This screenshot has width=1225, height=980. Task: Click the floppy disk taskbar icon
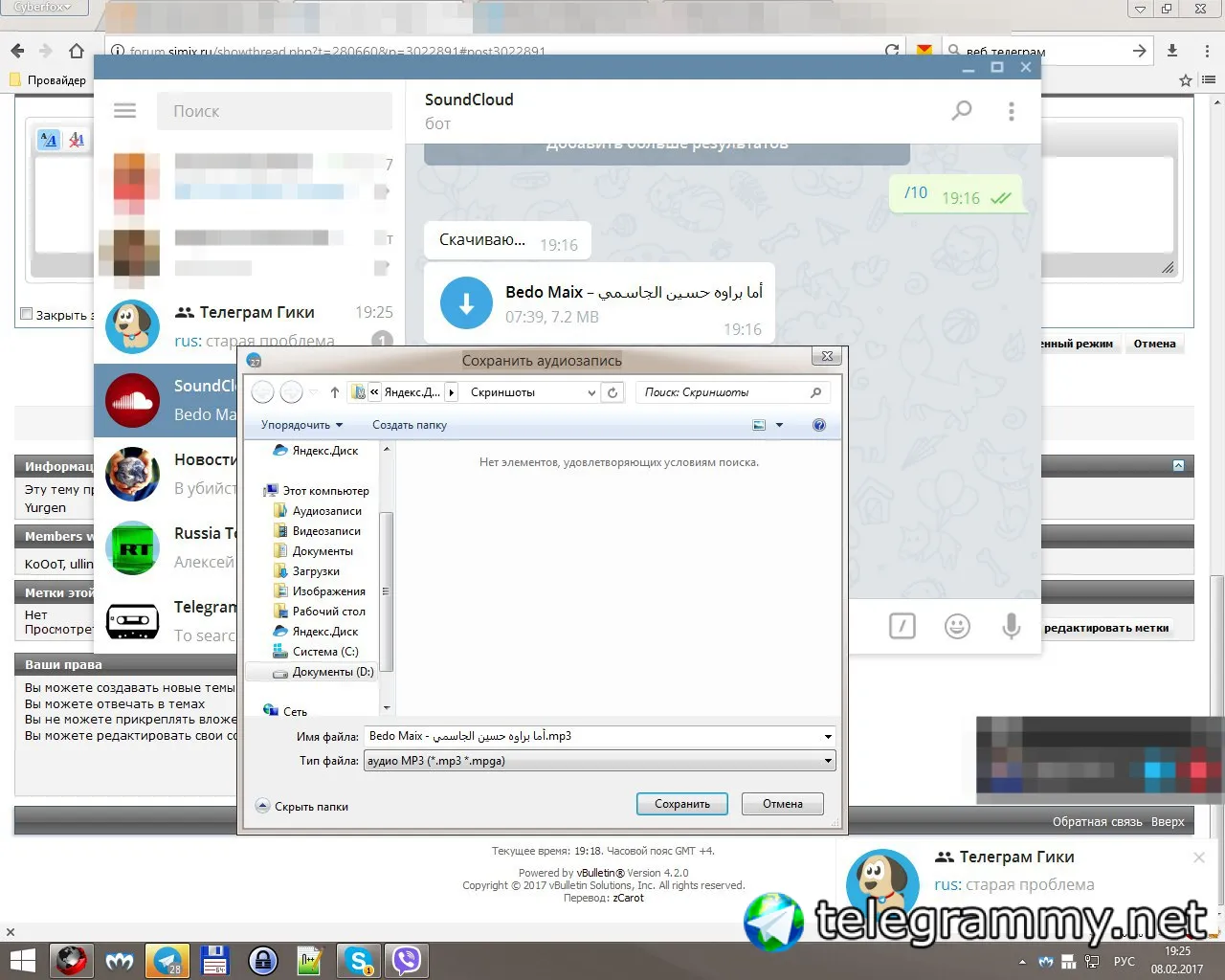coord(214,960)
